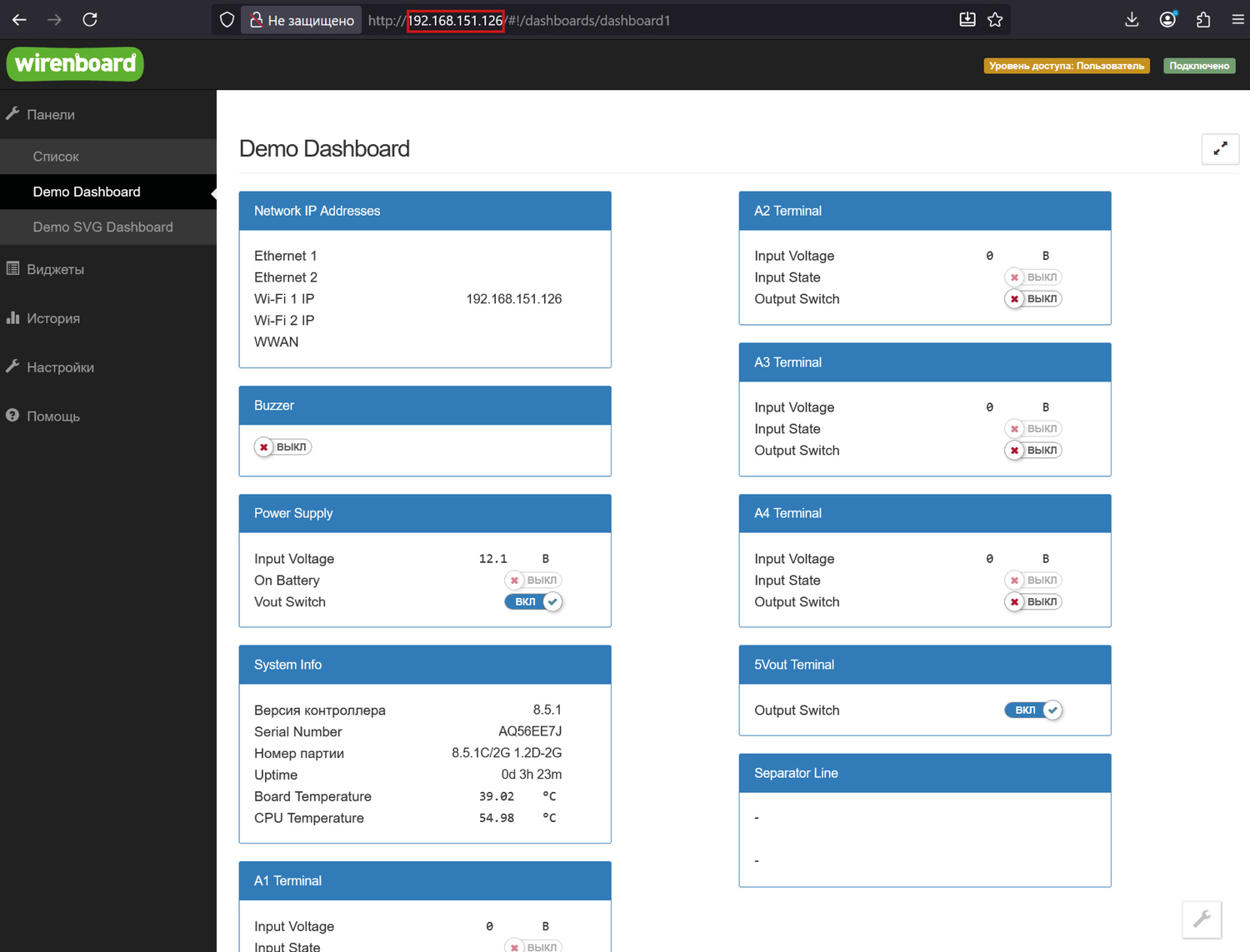The height and width of the screenshot is (952, 1250).
Task: Toggle the Buzzer switch on
Action: pos(282,447)
